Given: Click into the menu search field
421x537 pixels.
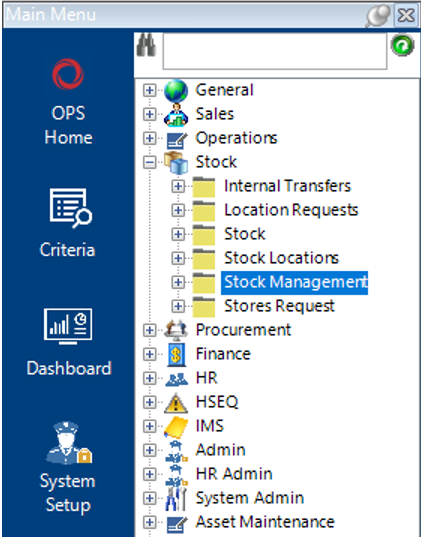Looking at the screenshot, I should tap(275, 51).
